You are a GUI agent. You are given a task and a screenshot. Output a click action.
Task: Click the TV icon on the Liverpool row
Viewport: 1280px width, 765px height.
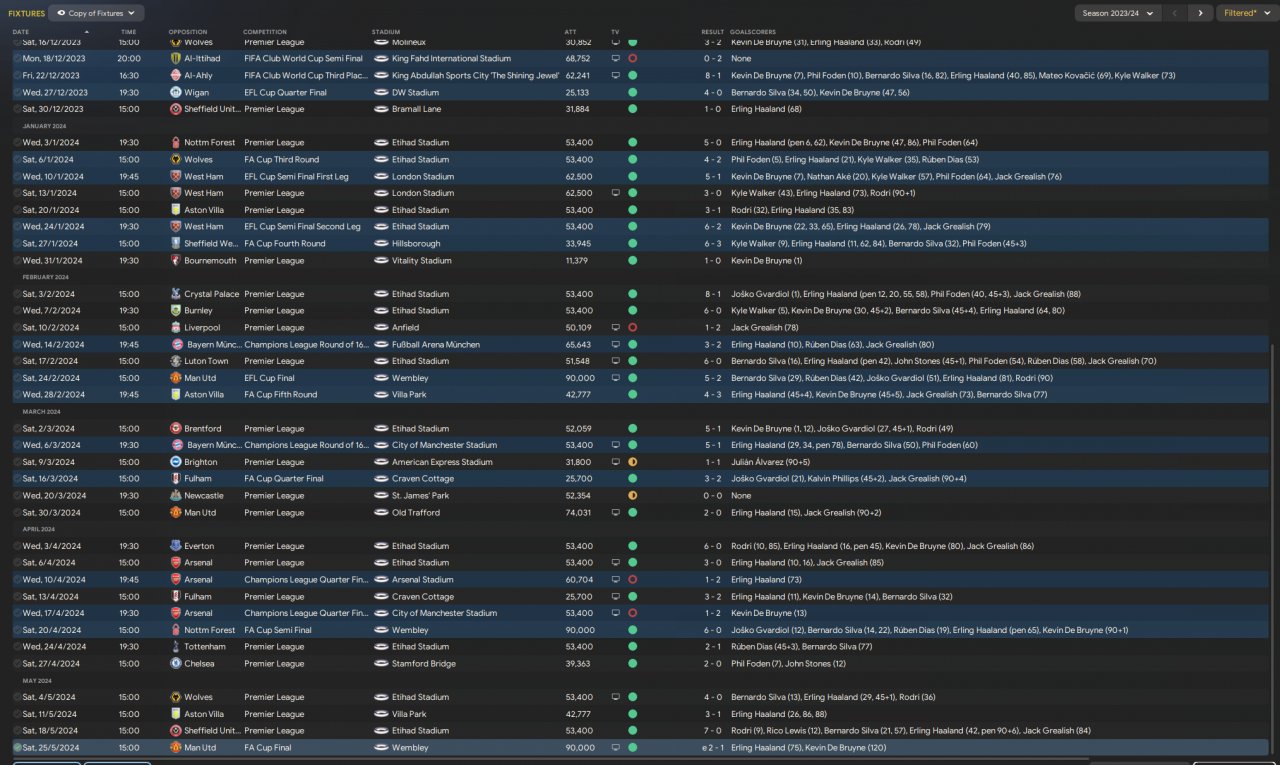coord(616,328)
